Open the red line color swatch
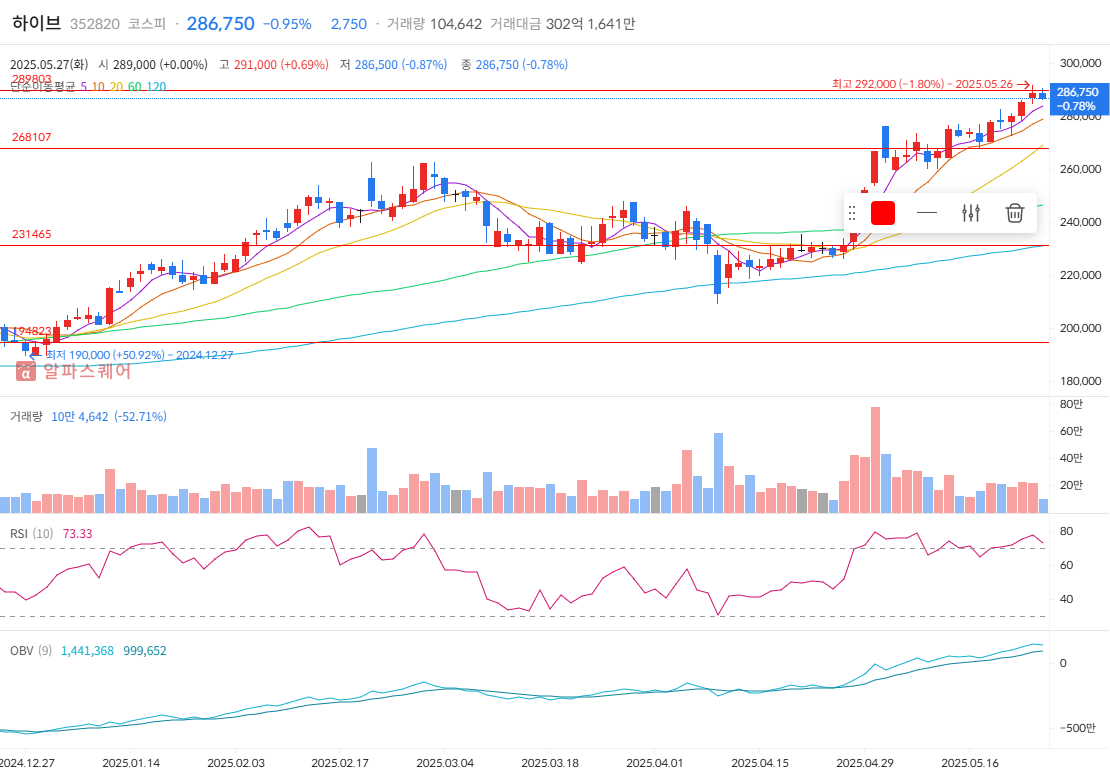Screen dimensions: 1110x778 pos(883,213)
